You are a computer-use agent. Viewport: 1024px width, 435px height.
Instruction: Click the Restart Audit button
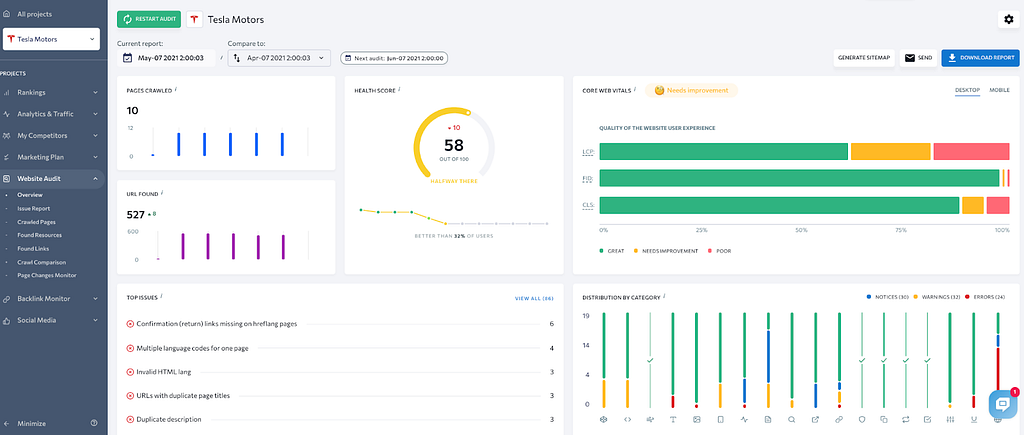coord(149,20)
